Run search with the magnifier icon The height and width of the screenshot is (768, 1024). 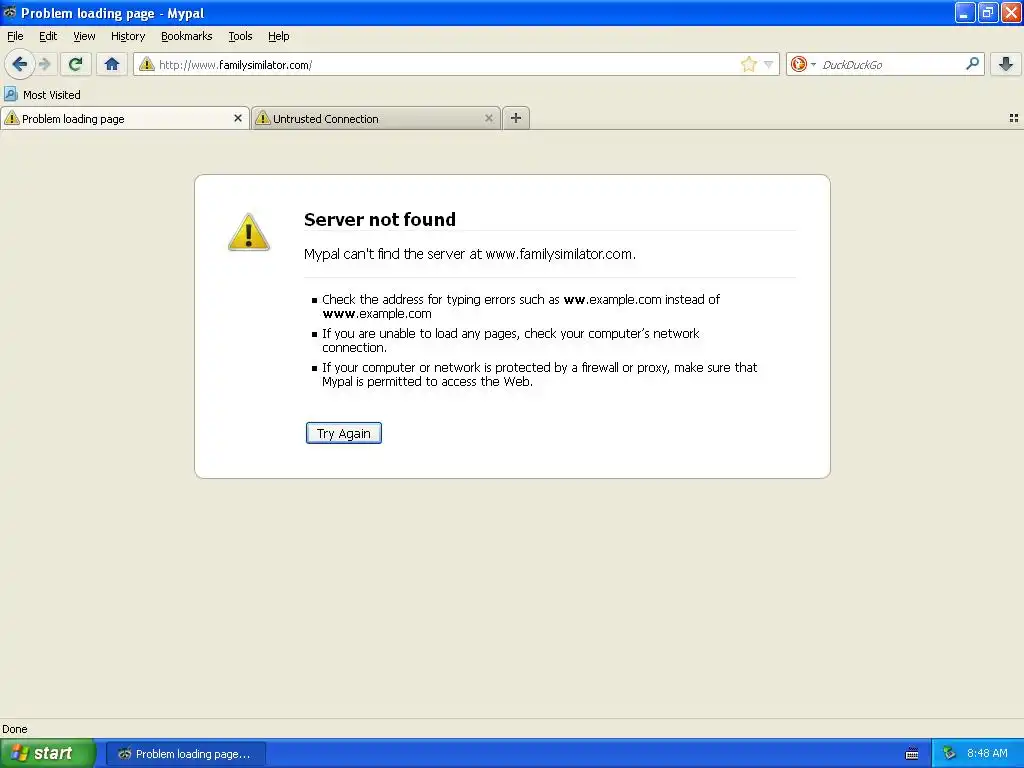tap(972, 63)
